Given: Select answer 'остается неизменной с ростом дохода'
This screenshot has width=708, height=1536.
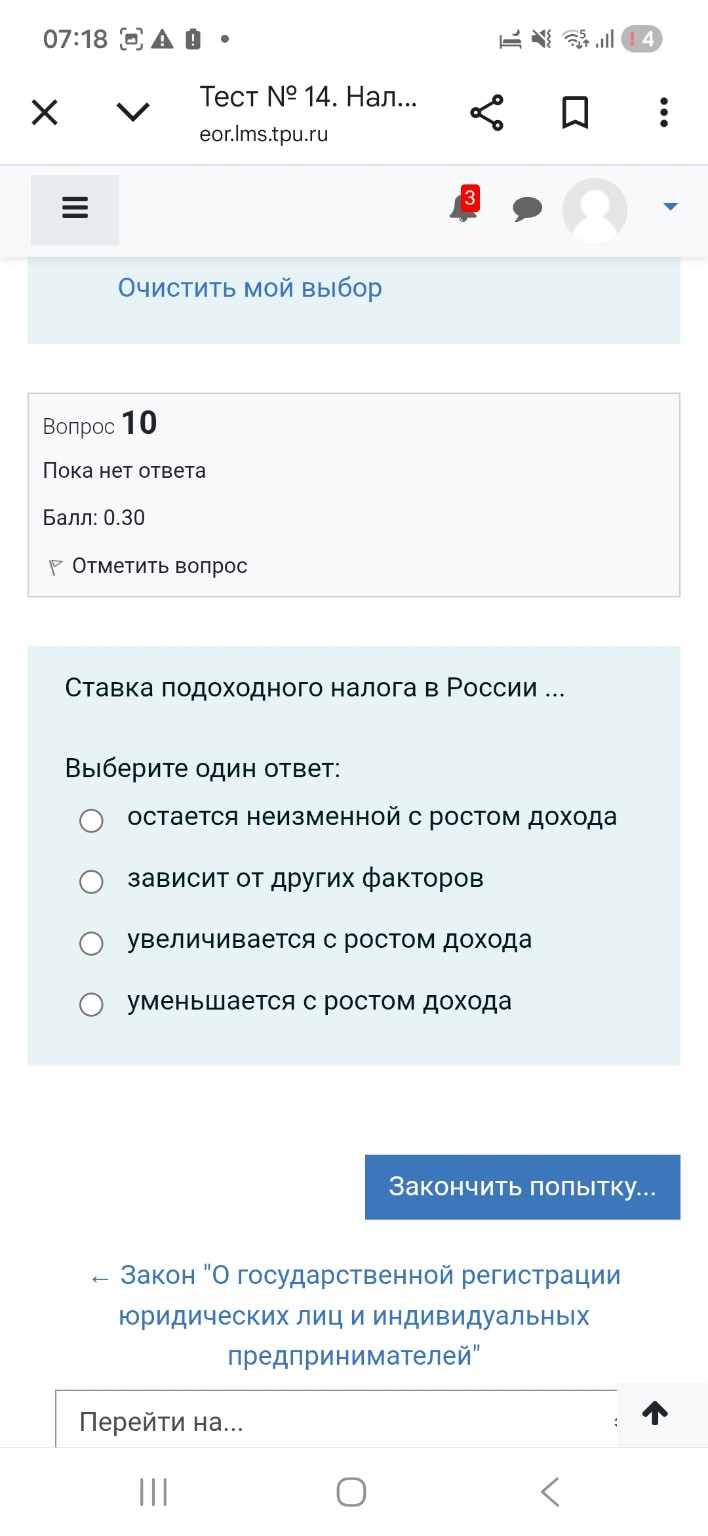Looking at the screenshot, I should pyautogui.click(x=91, y=820).
